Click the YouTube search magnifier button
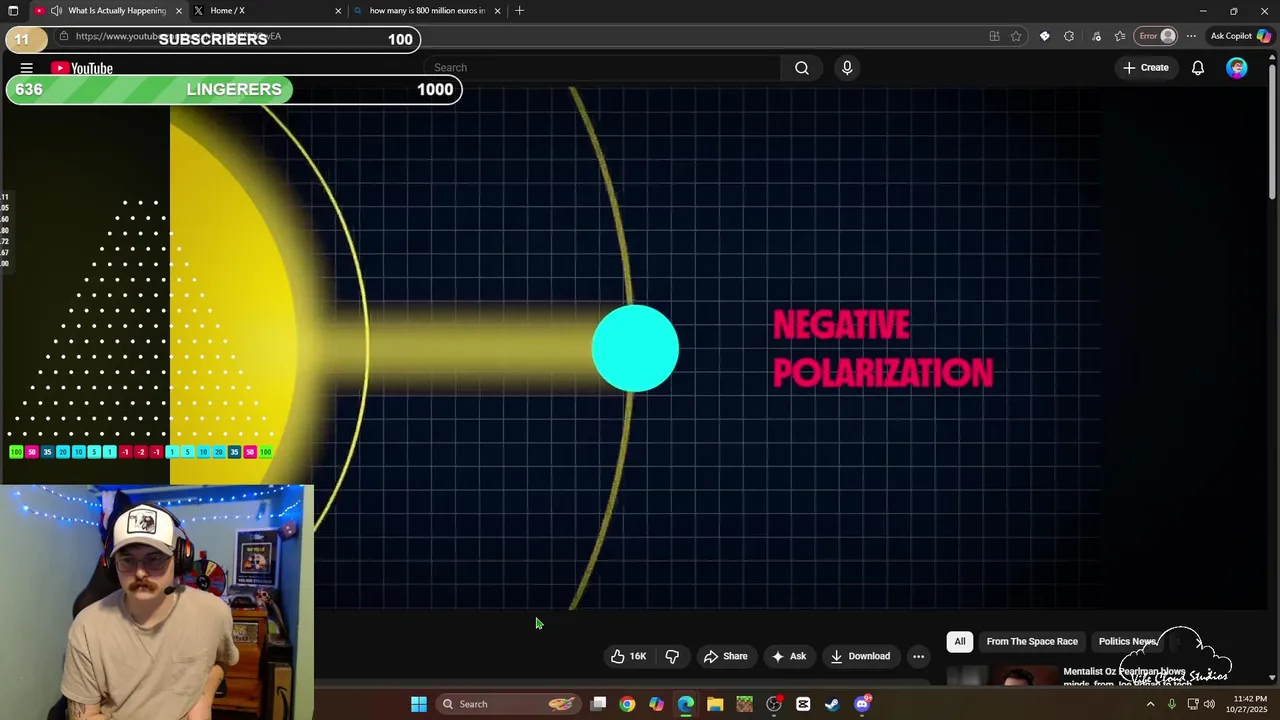 click(x=802, y=68)
